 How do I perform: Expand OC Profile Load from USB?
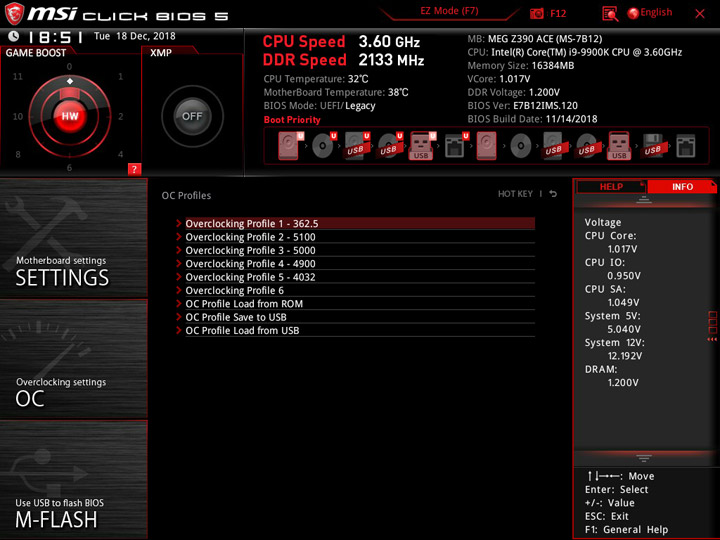(360, 330)
